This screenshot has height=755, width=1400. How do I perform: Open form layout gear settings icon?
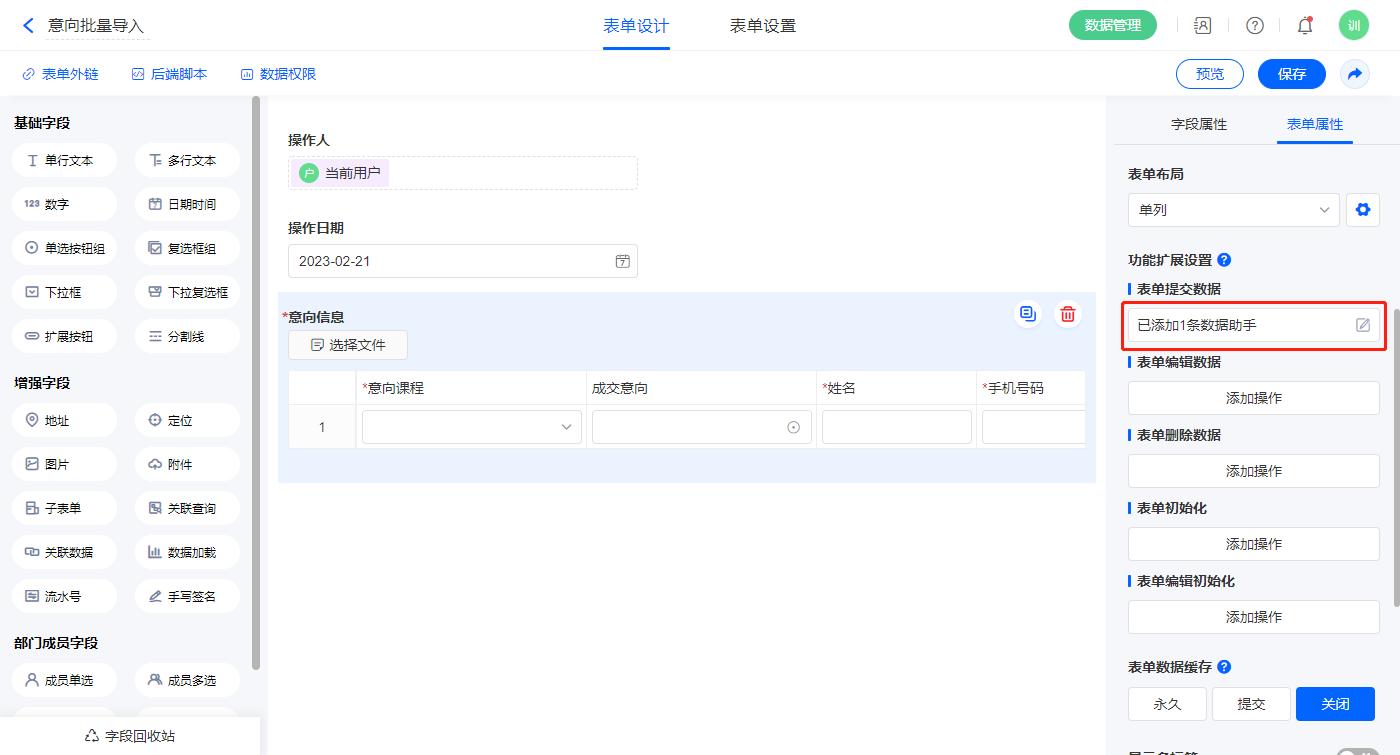[1362, 210]
